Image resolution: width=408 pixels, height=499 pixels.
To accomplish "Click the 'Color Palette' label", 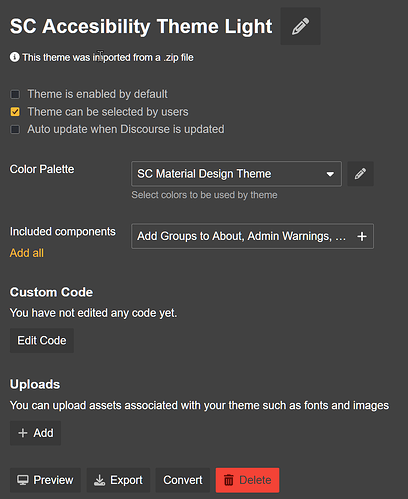I will (42, 169).
